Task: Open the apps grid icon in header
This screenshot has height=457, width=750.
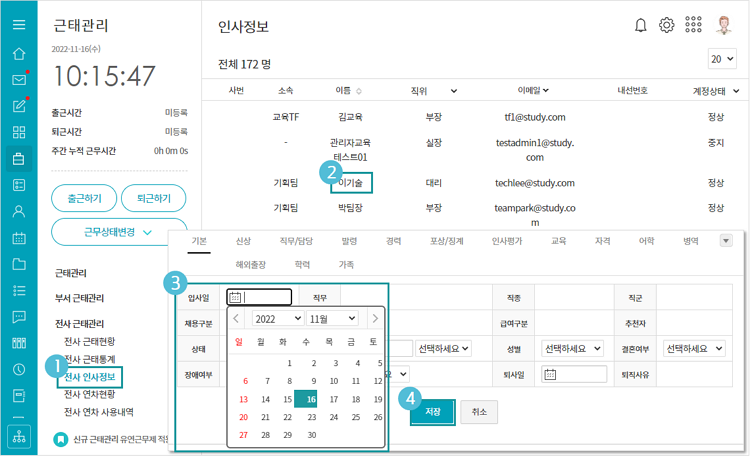Action: (x=693, y=26)
